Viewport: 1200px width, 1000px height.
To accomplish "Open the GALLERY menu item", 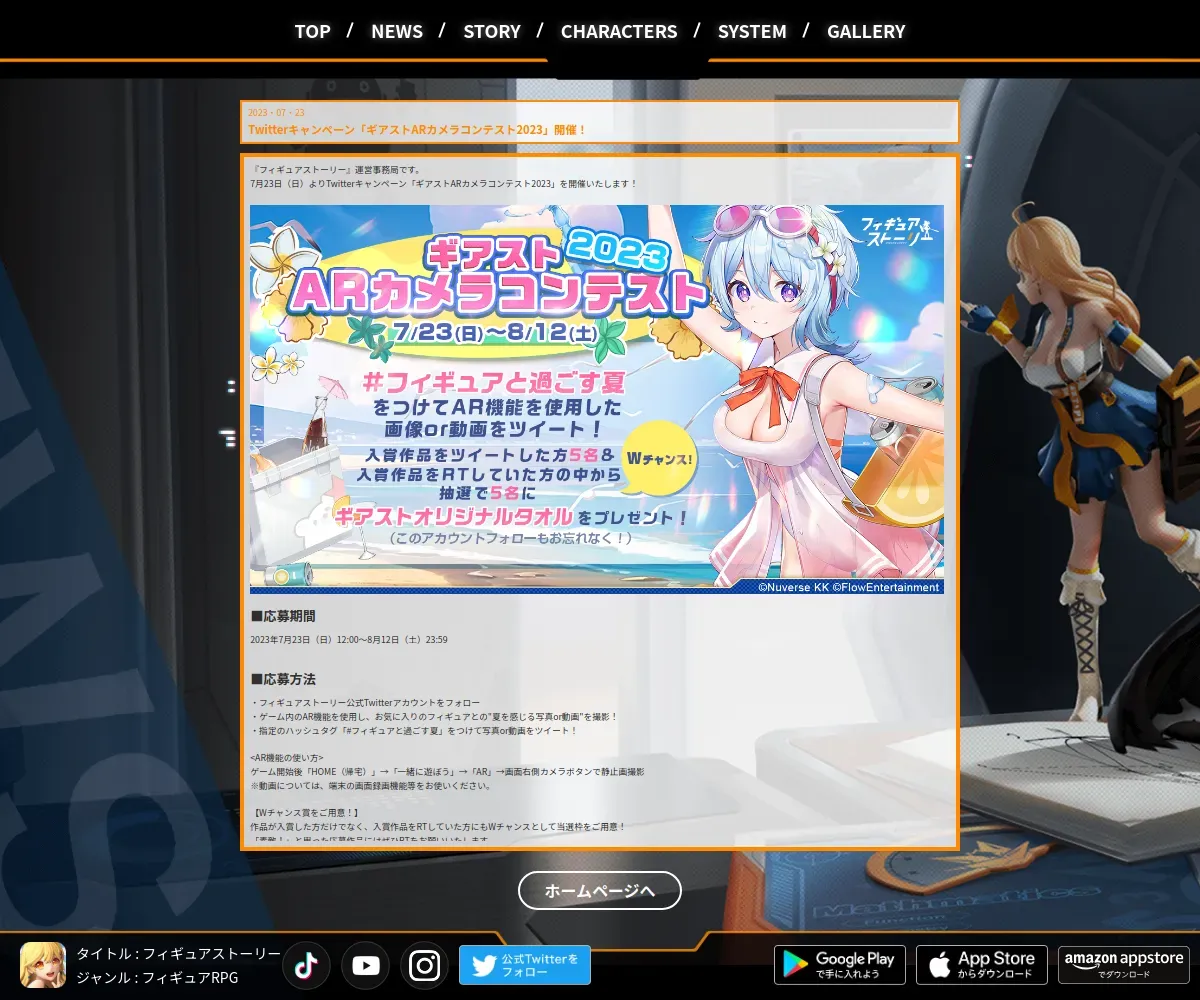I will point(866,31).
